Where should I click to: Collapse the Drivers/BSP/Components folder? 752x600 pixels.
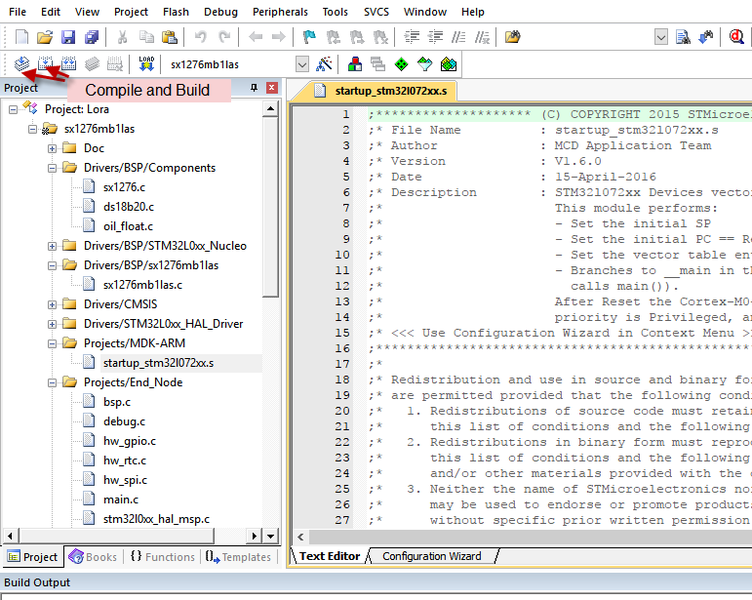[52, 168]
